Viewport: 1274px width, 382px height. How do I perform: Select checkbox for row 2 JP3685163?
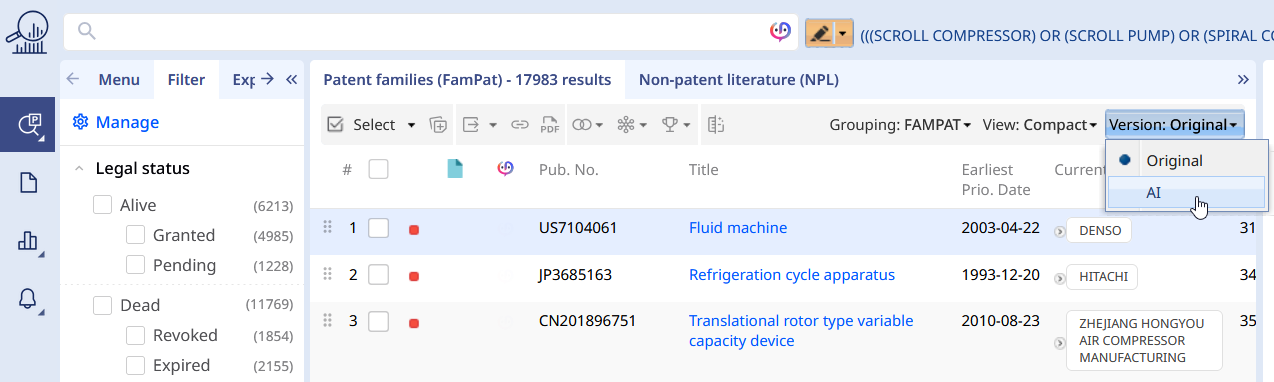(378, 275)
